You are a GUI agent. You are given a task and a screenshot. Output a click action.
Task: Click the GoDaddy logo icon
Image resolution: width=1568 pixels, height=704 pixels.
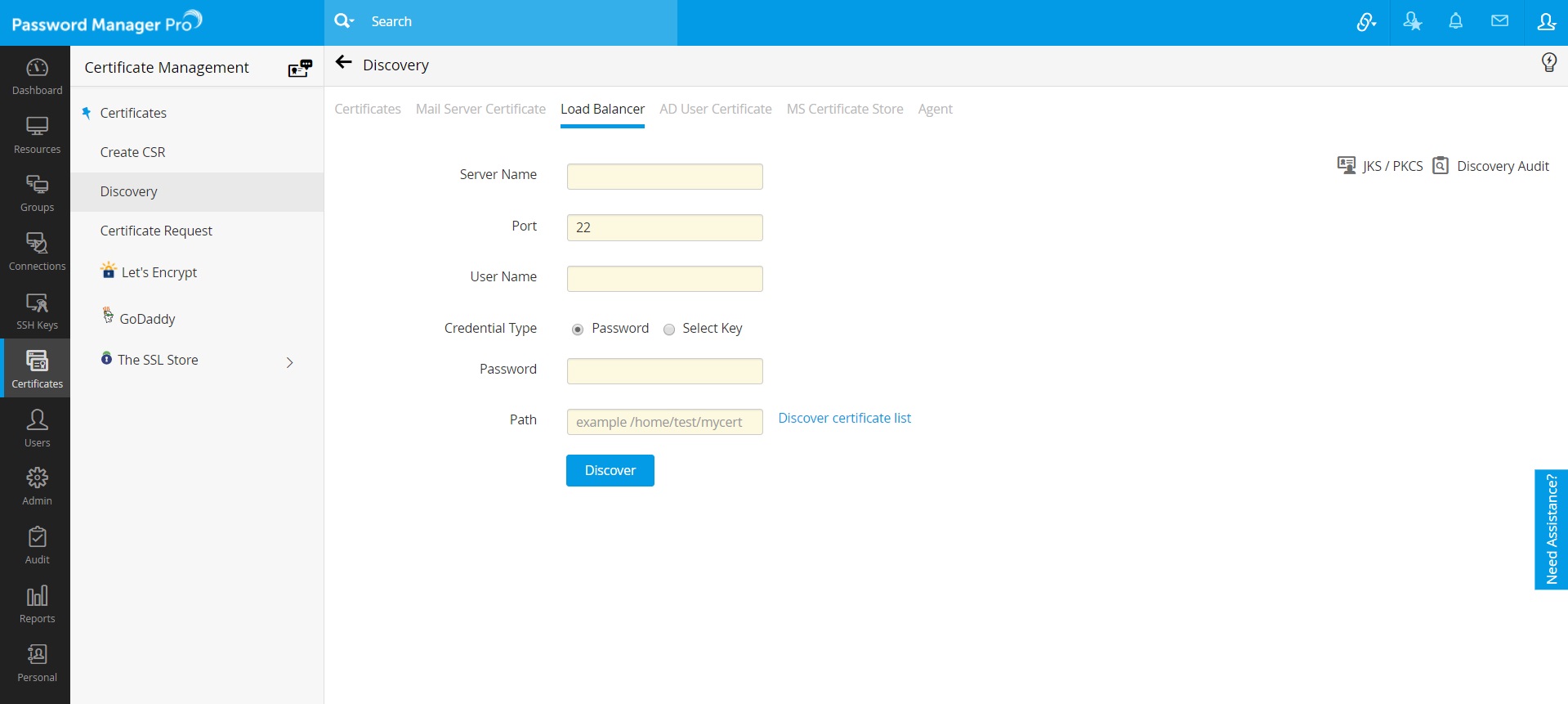tap(108, 315)
